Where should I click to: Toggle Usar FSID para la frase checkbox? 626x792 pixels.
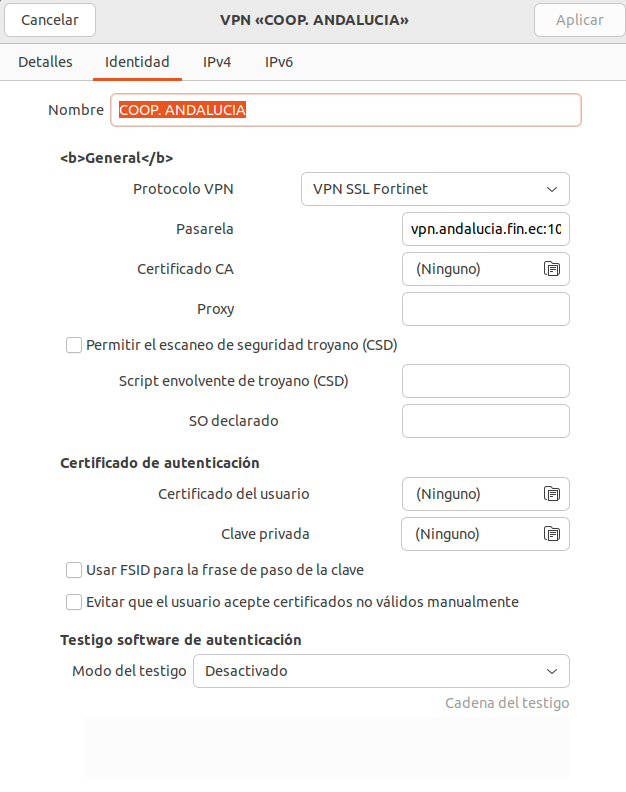74,570
